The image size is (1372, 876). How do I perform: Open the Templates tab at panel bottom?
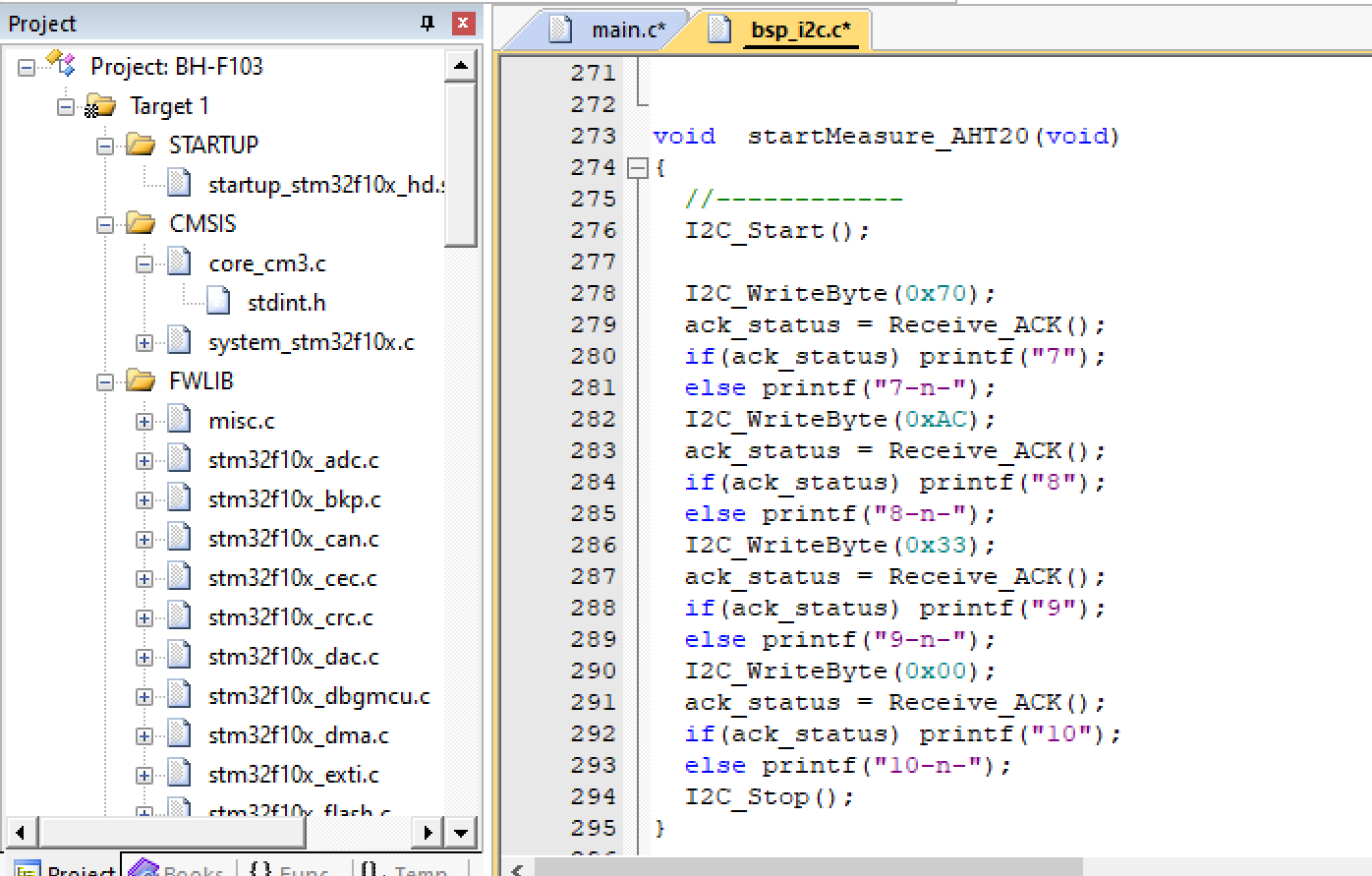403,868
